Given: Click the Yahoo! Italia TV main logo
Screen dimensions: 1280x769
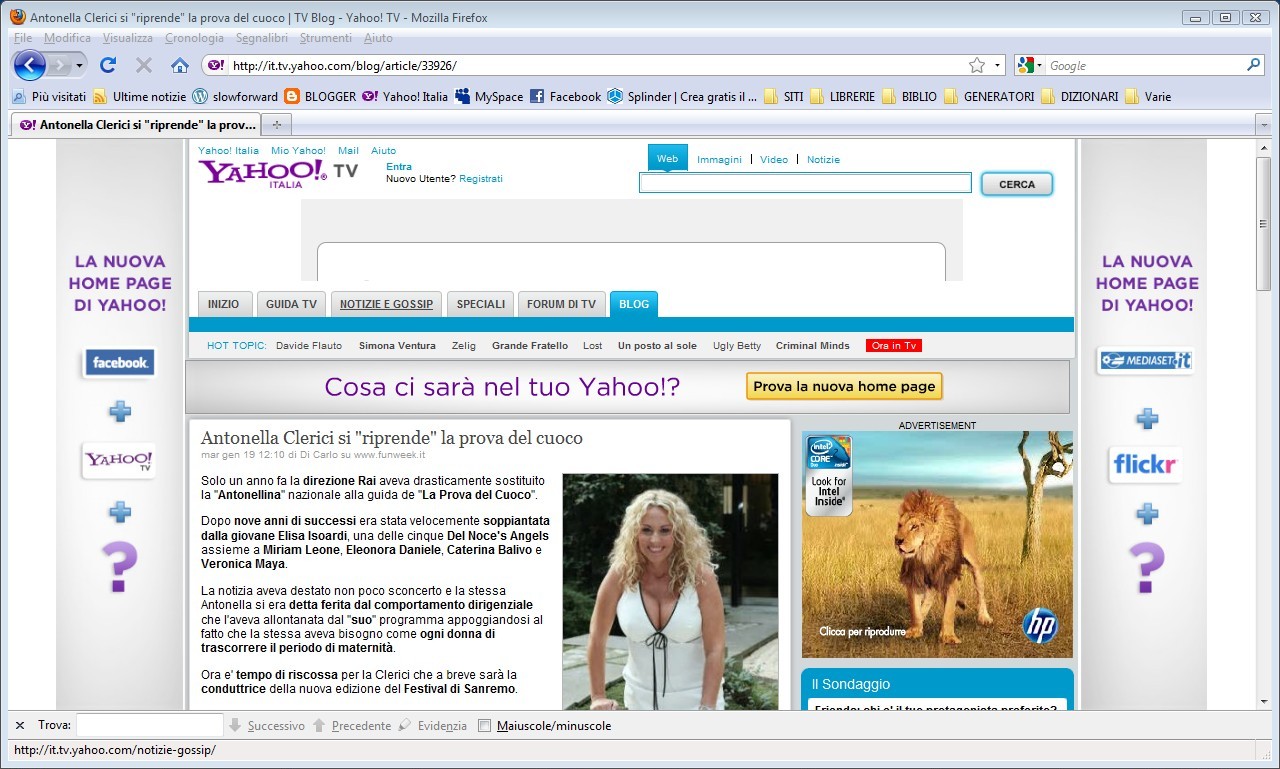Looking at the screenshot, I should [x=277, y=172].
